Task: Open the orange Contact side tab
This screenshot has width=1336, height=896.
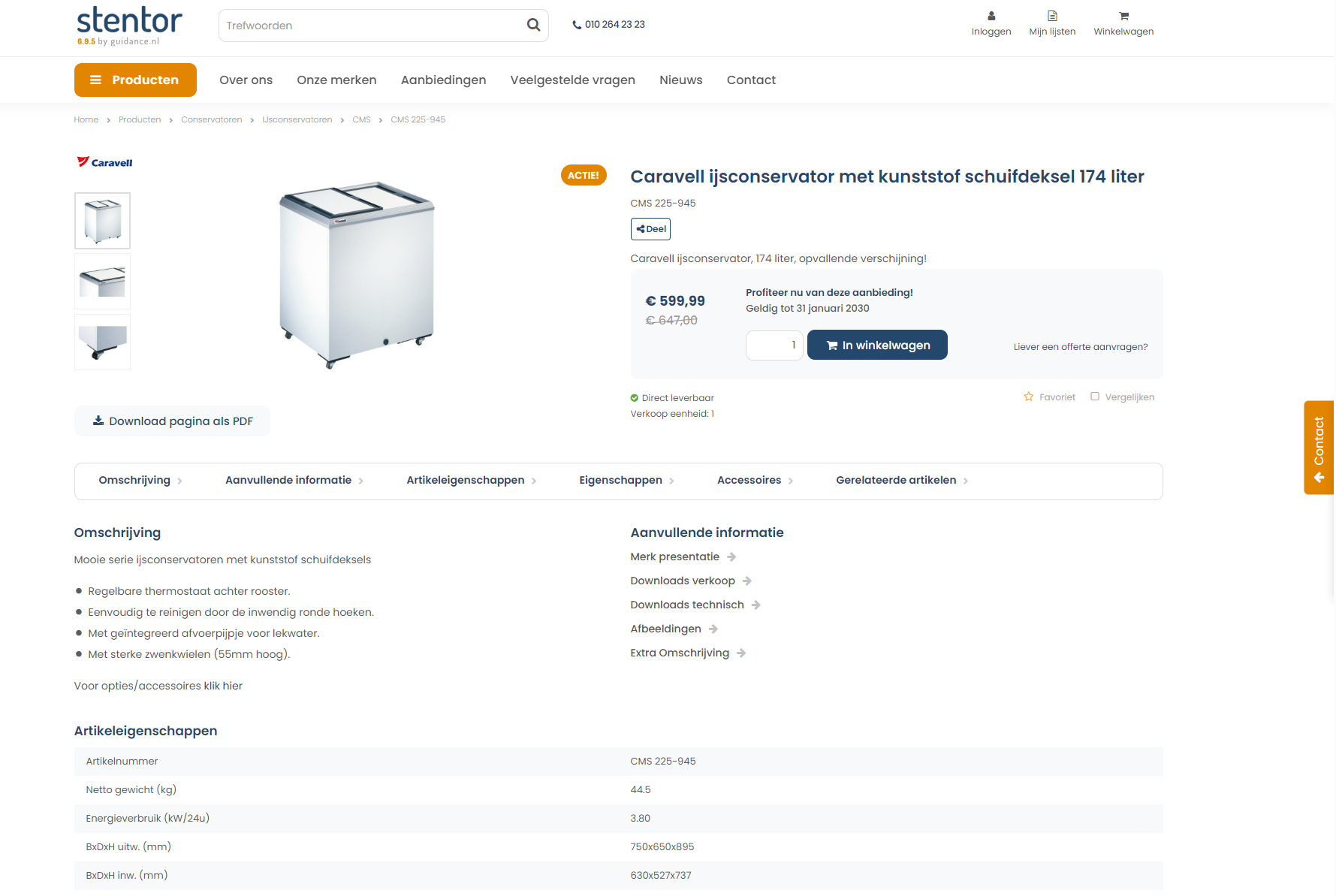Action: [1318, 448]
